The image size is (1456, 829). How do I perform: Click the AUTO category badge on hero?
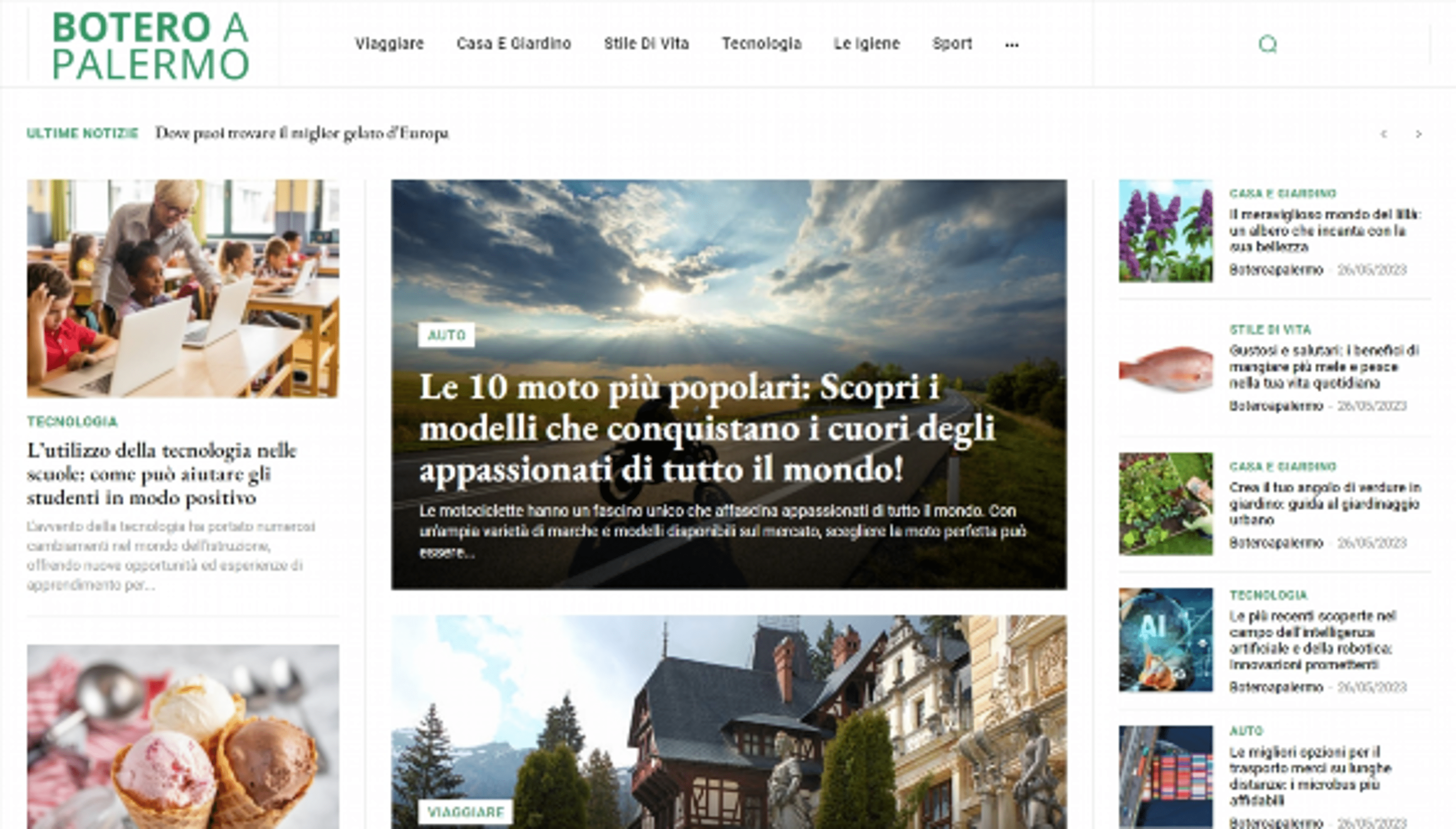(446, 335)
